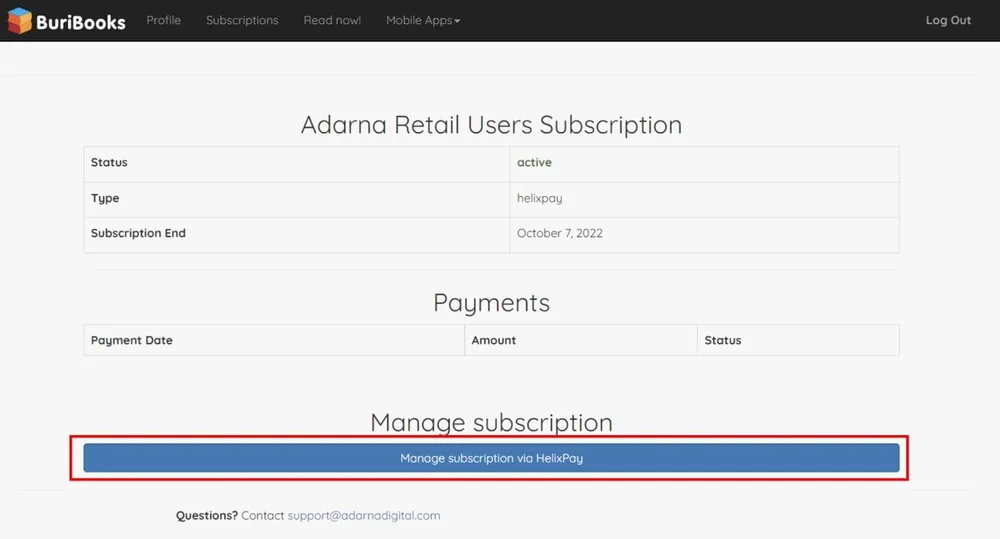This screenshot has width=1000, height=539.
Task: Click the 'Status' label in subscription table
Action: [109, 163]
